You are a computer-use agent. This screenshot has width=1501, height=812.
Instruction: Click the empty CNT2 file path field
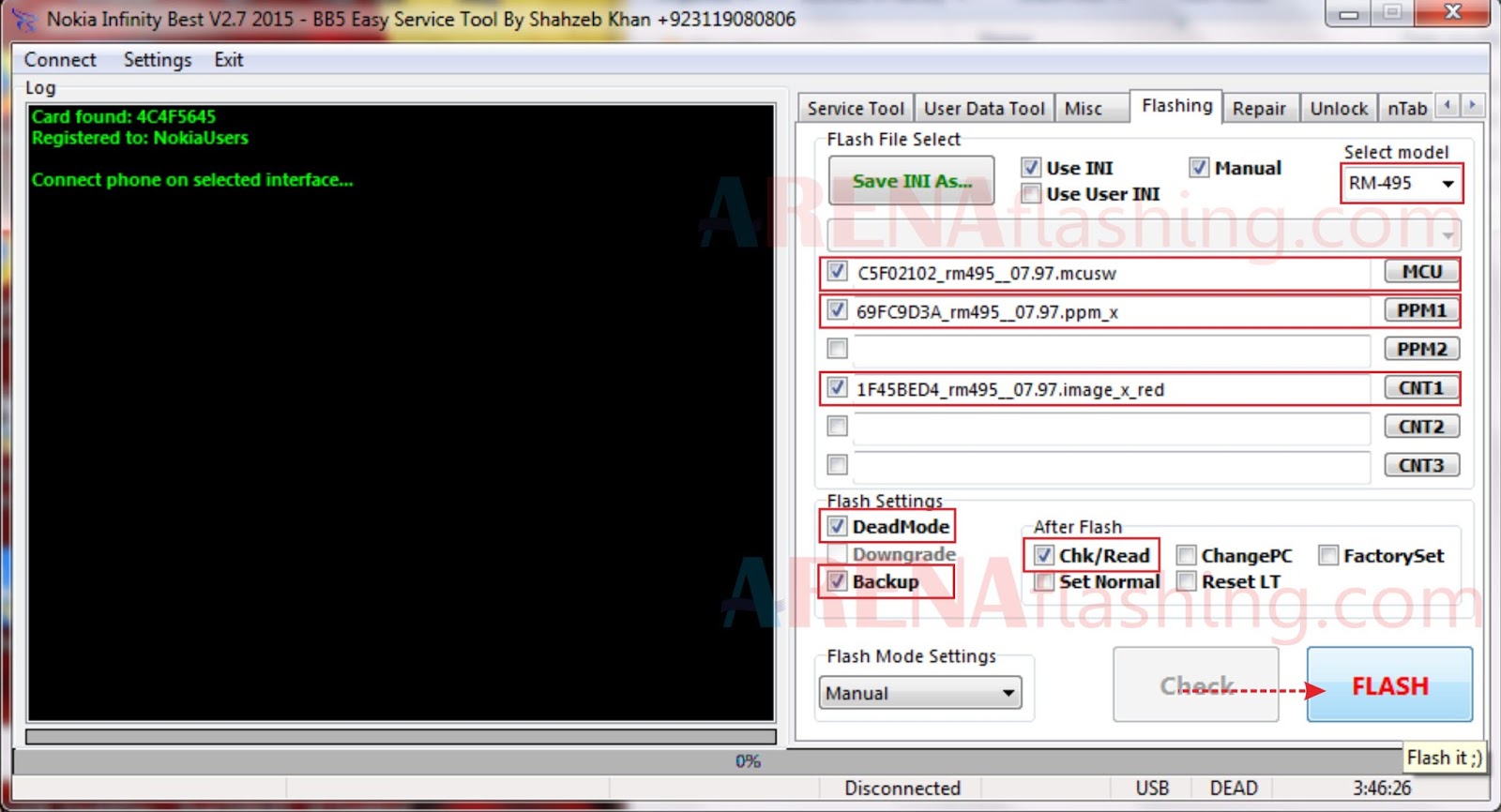pyautogui.click(x=1111, y=428)
